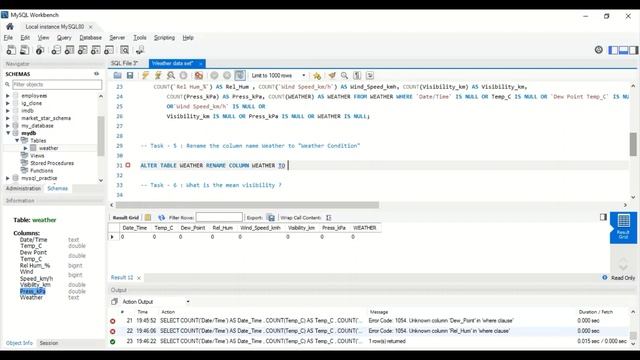
Task: Toggle Wrap Cell Content icon
Action: [329, 218]
